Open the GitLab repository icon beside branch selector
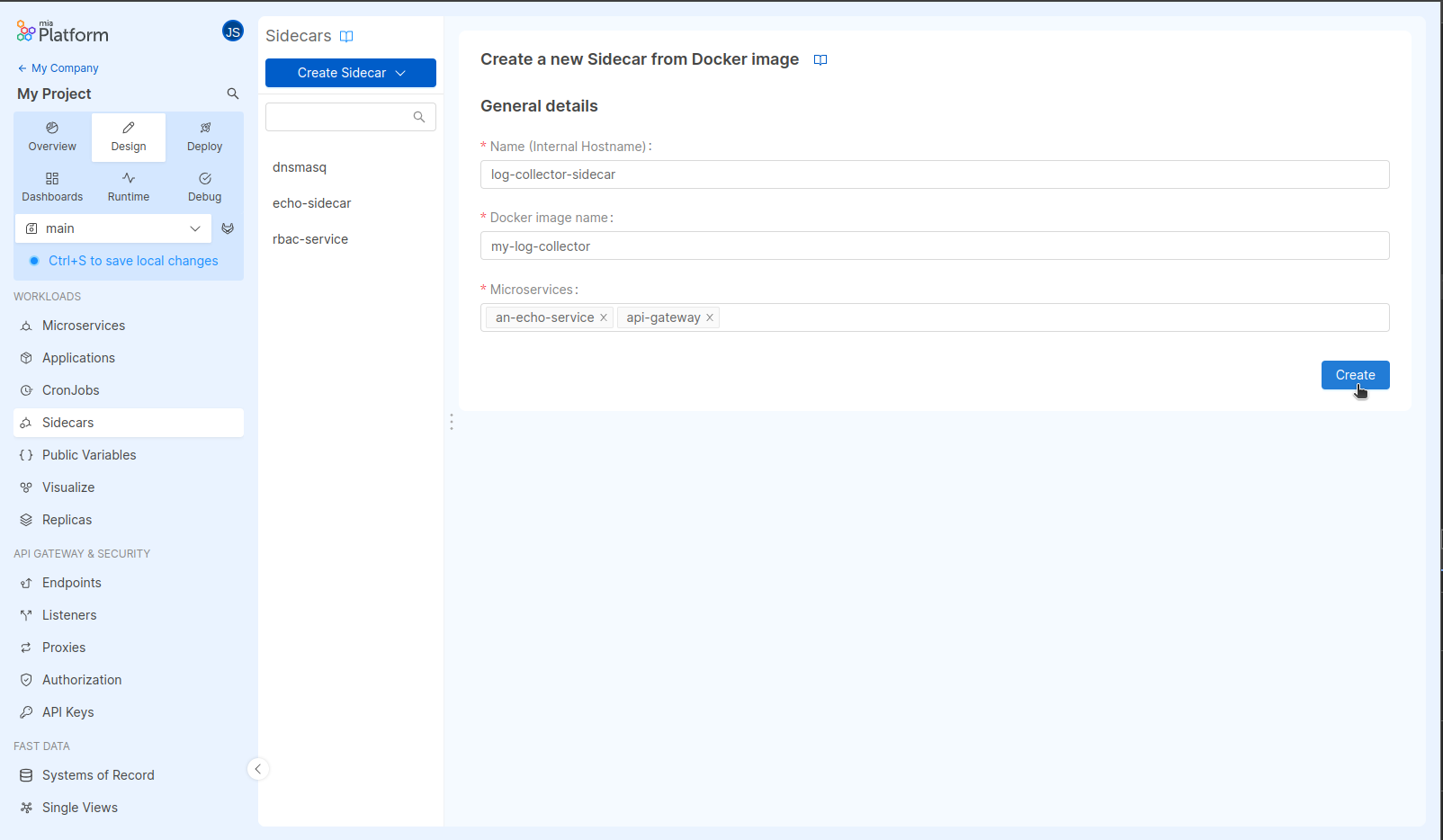This screenshot has height=840, width=1443. [228, 228]
